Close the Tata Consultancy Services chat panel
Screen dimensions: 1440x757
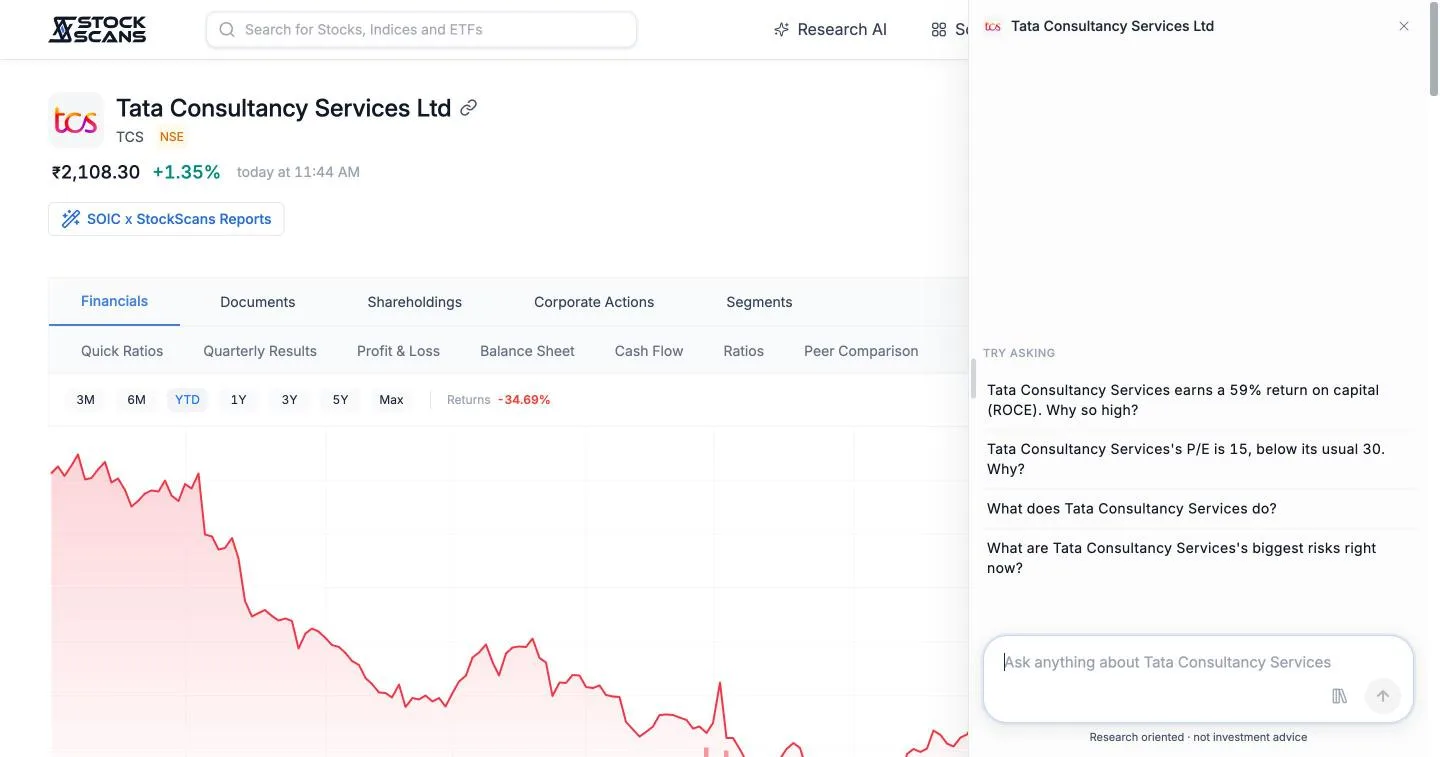[x=1404, y=26]
